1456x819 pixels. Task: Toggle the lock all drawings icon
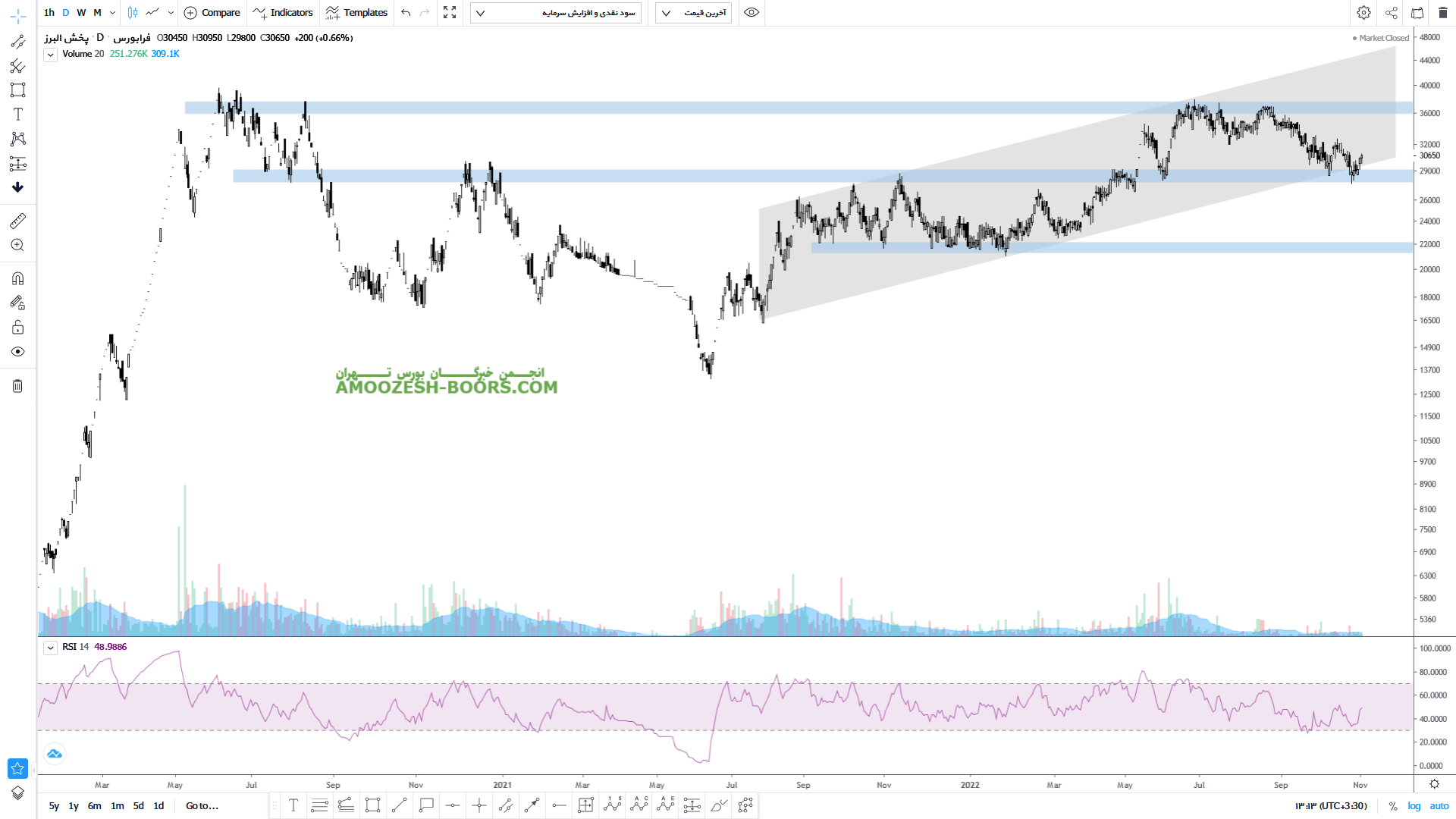tap(18, 328)
